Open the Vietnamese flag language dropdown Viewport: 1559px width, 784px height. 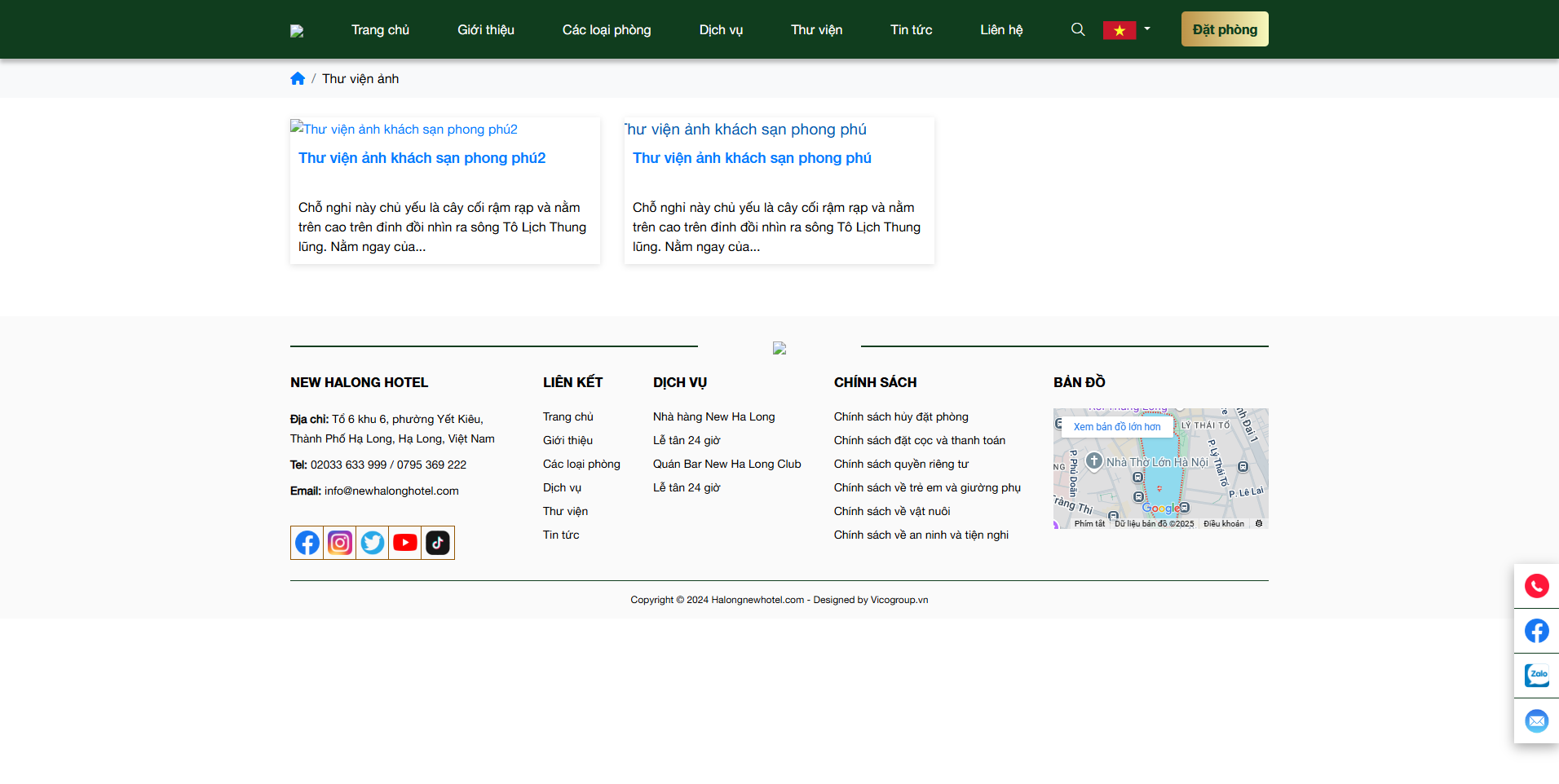pyautogui.click(x=1127, y=30)
